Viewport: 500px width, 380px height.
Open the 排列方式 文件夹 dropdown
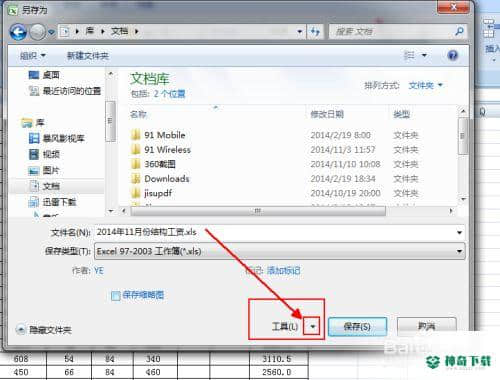(x=426, y=86)
